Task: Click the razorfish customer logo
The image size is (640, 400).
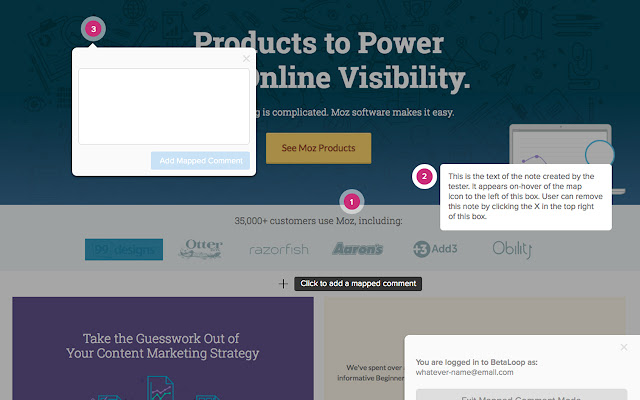Action: tap(279, 249)
